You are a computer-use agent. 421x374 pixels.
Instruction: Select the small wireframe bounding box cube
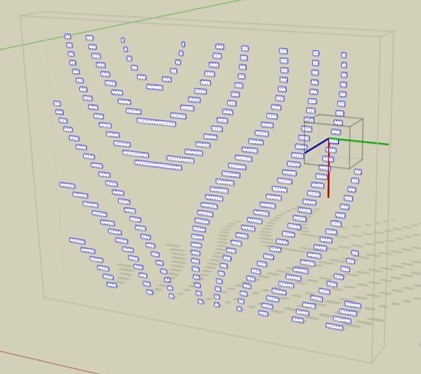pos(334,141)
